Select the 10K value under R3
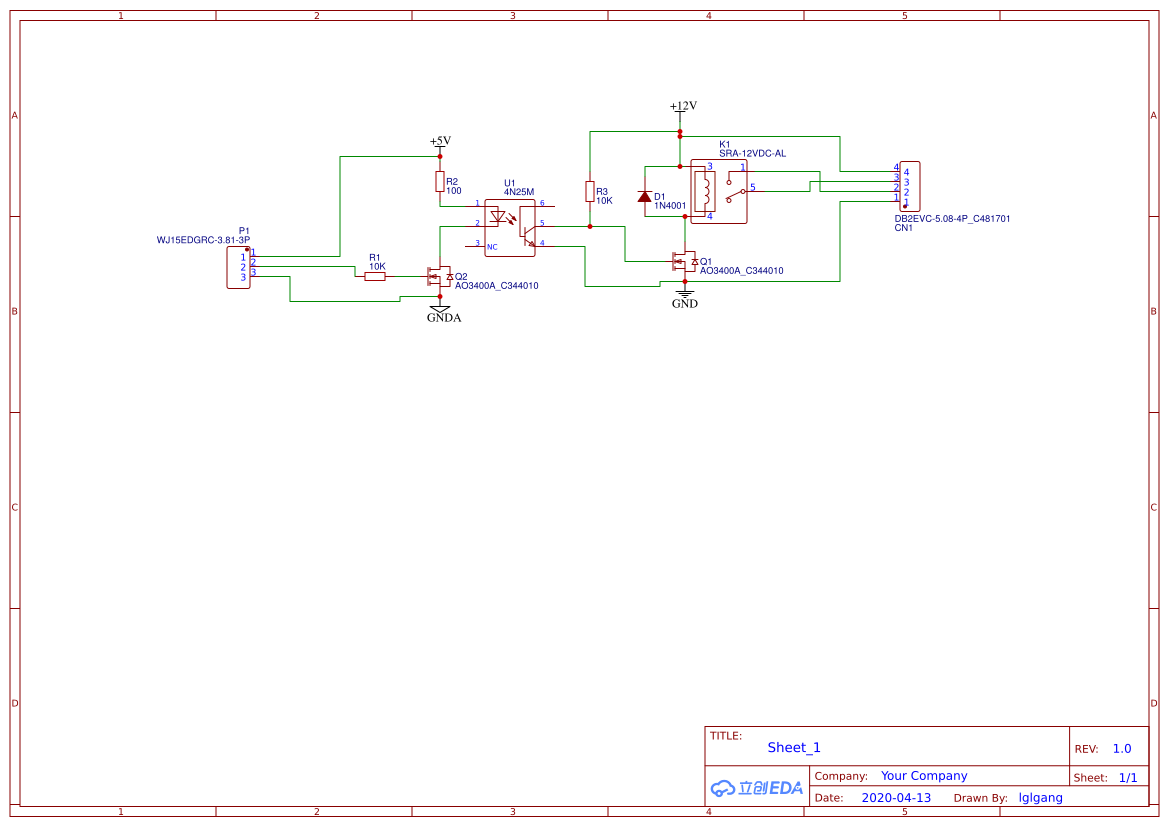Viewport: 1169px width, 827px height. (604, 201)
